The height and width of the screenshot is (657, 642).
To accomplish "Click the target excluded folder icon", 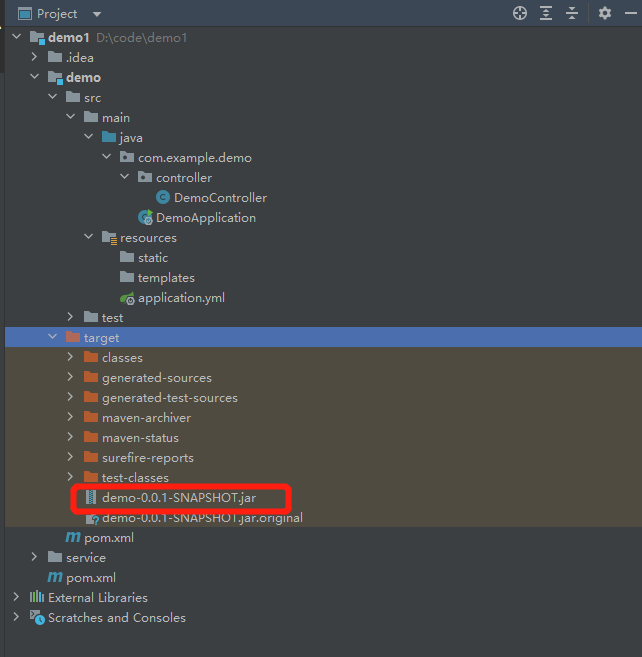I will tap(73, 337).
